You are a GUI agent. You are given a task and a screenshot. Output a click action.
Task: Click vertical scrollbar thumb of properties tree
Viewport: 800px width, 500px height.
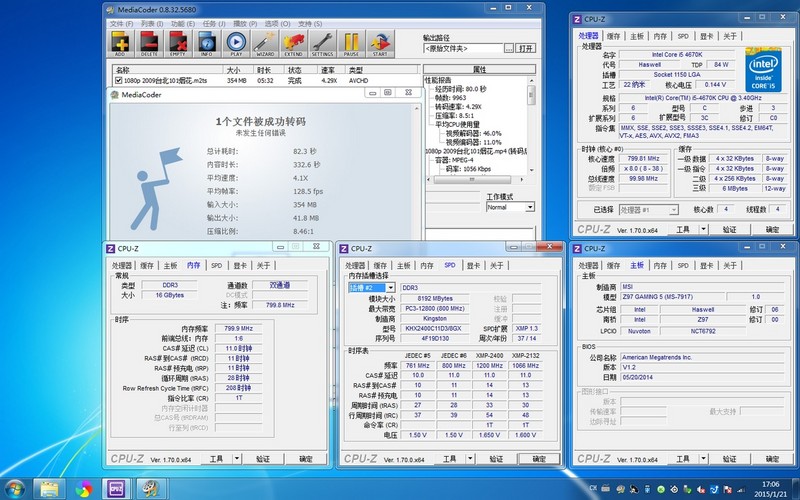click(x=531, y=95)
